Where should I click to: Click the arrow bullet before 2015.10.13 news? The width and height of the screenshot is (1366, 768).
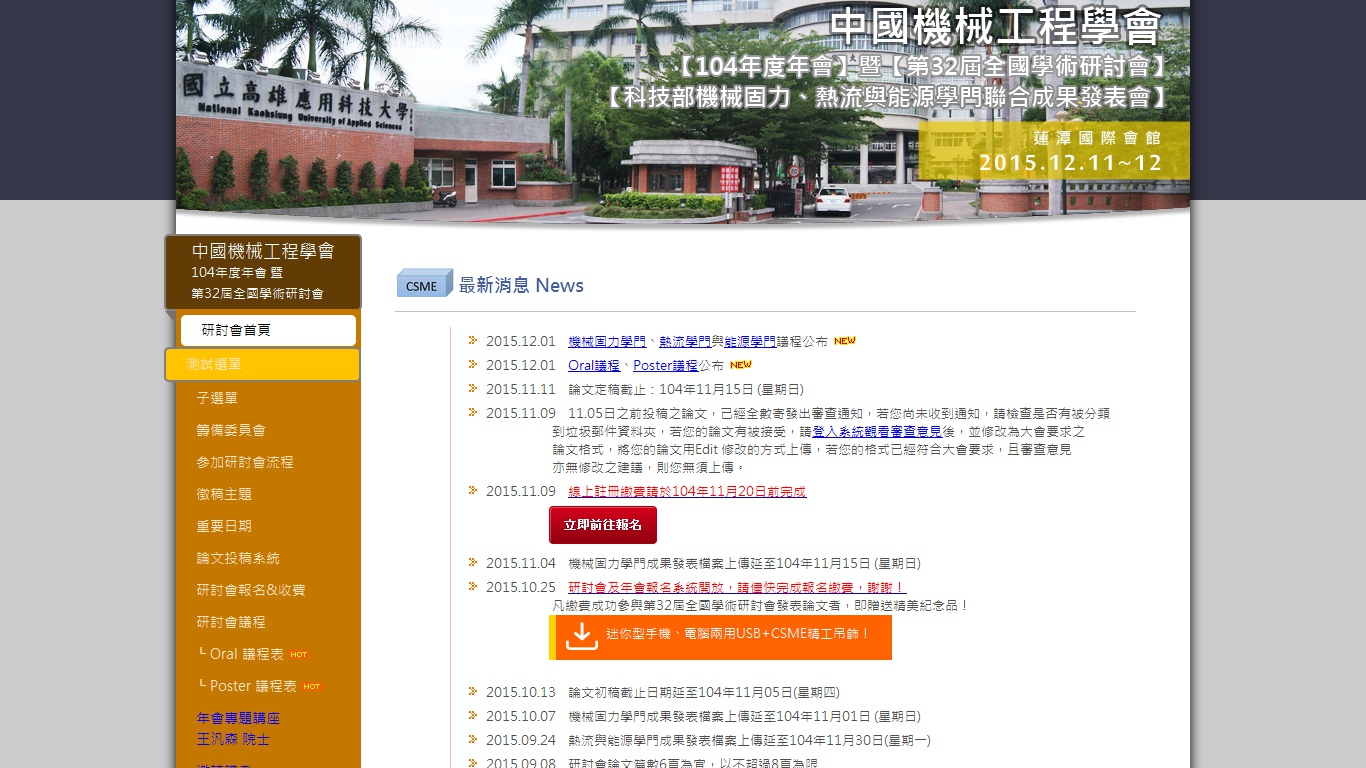click(473, 691)
